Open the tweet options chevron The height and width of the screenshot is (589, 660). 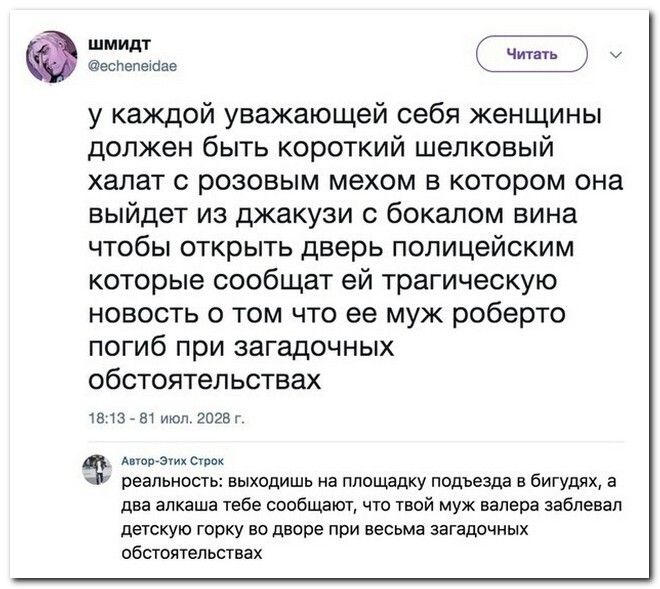(613, 53)
